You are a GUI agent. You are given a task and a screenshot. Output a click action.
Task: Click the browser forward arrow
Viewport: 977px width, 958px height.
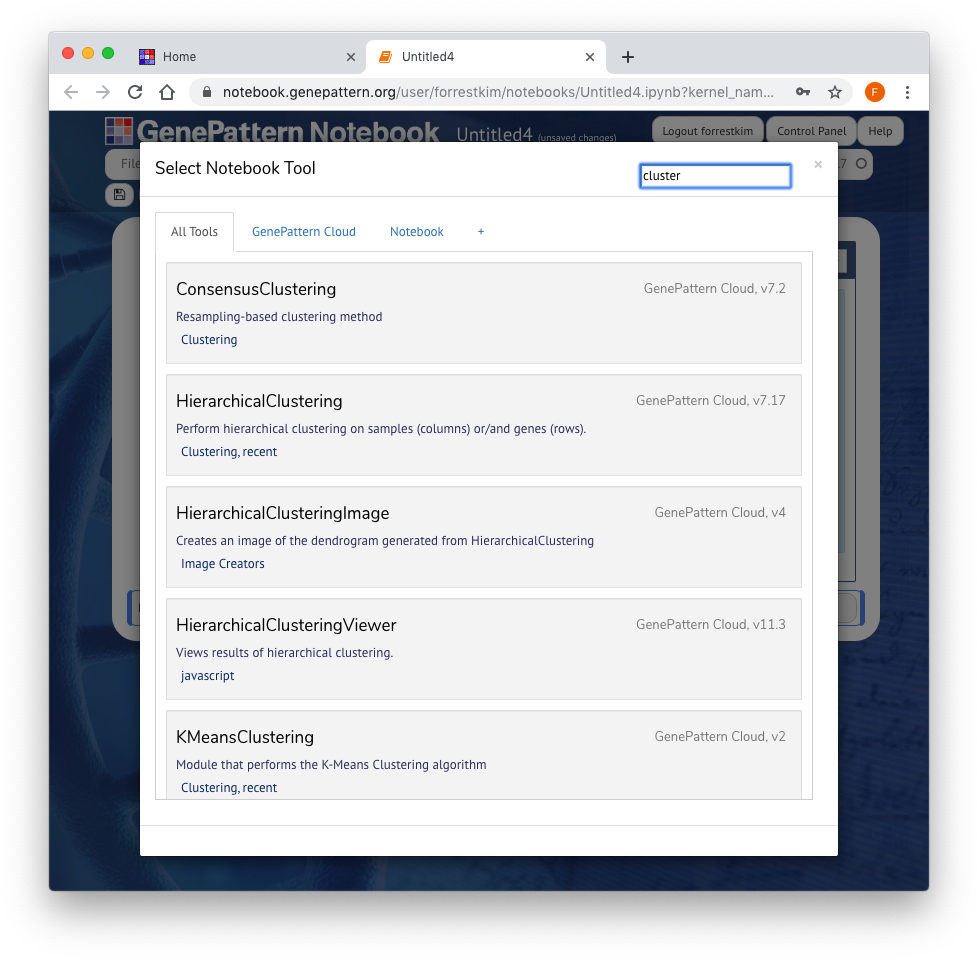(103, 92)
